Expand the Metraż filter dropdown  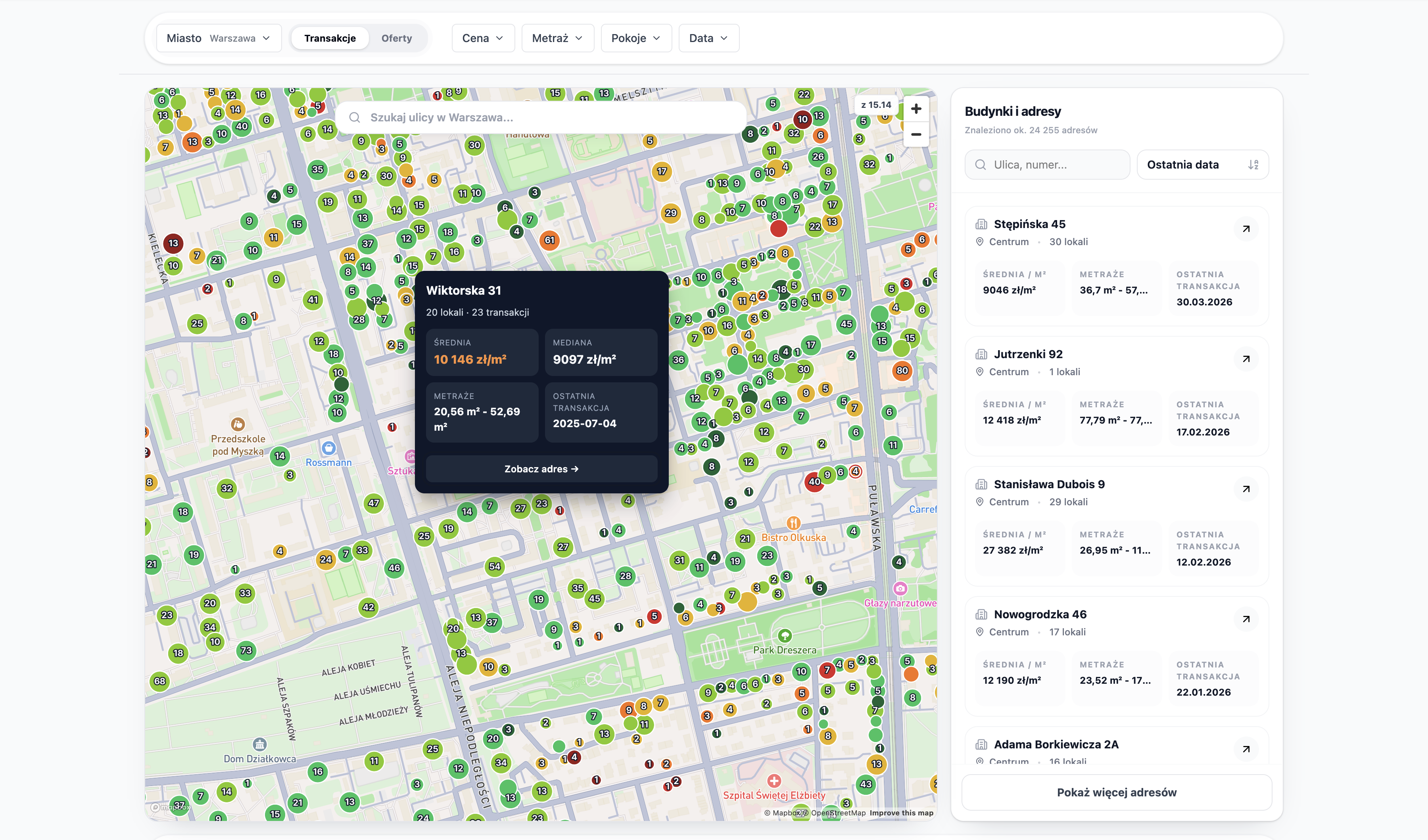pyautogui.click(x=558, y=38)
